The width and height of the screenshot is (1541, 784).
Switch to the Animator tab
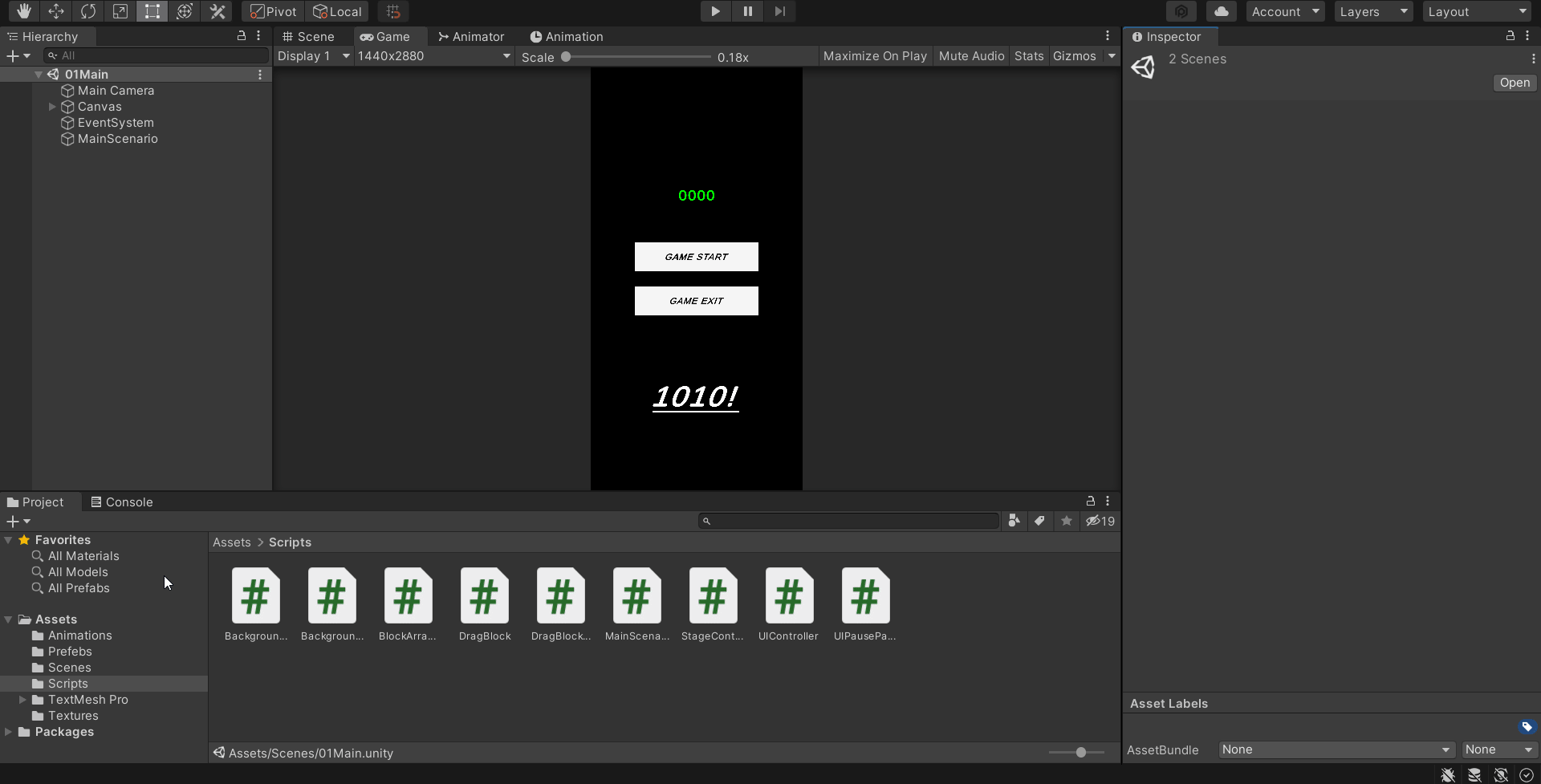click(477, 36)
